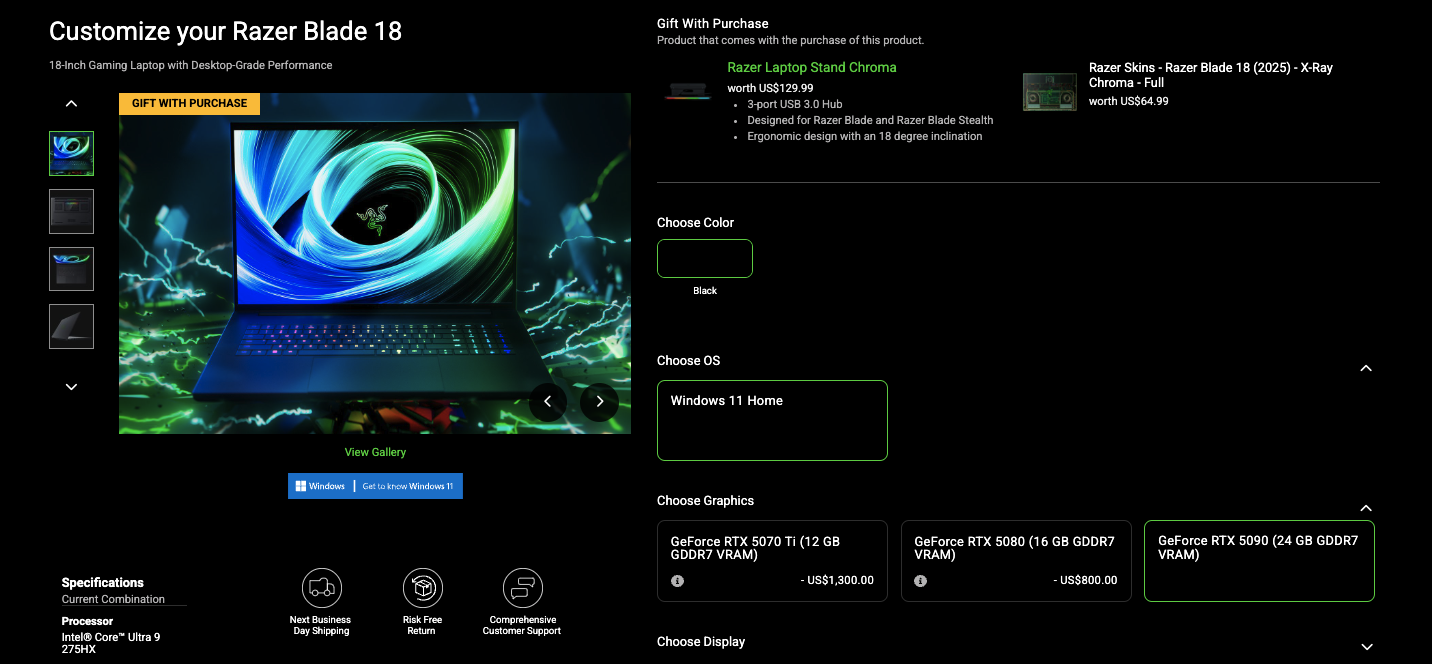
Task: Go to previous gallery image arrow
Action: (x=548, y=402)
